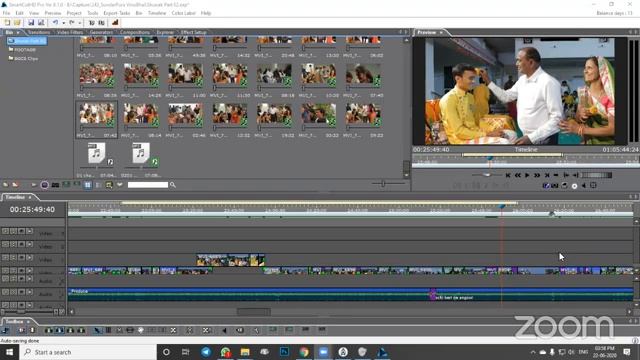Select the first audio file in bin
The width and height of the screenshot is (640, 360).
coord(97,153)
